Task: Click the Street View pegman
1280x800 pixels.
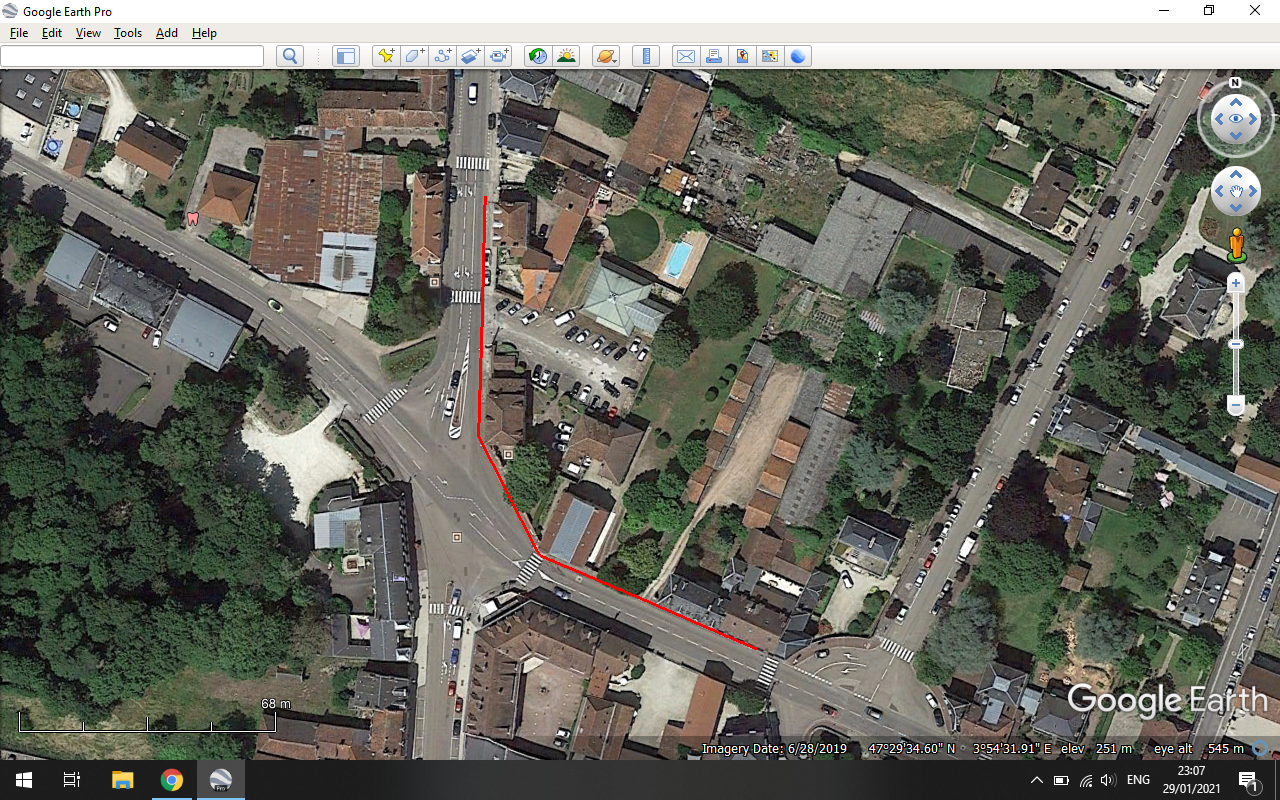Action: tap(1236, 244)
